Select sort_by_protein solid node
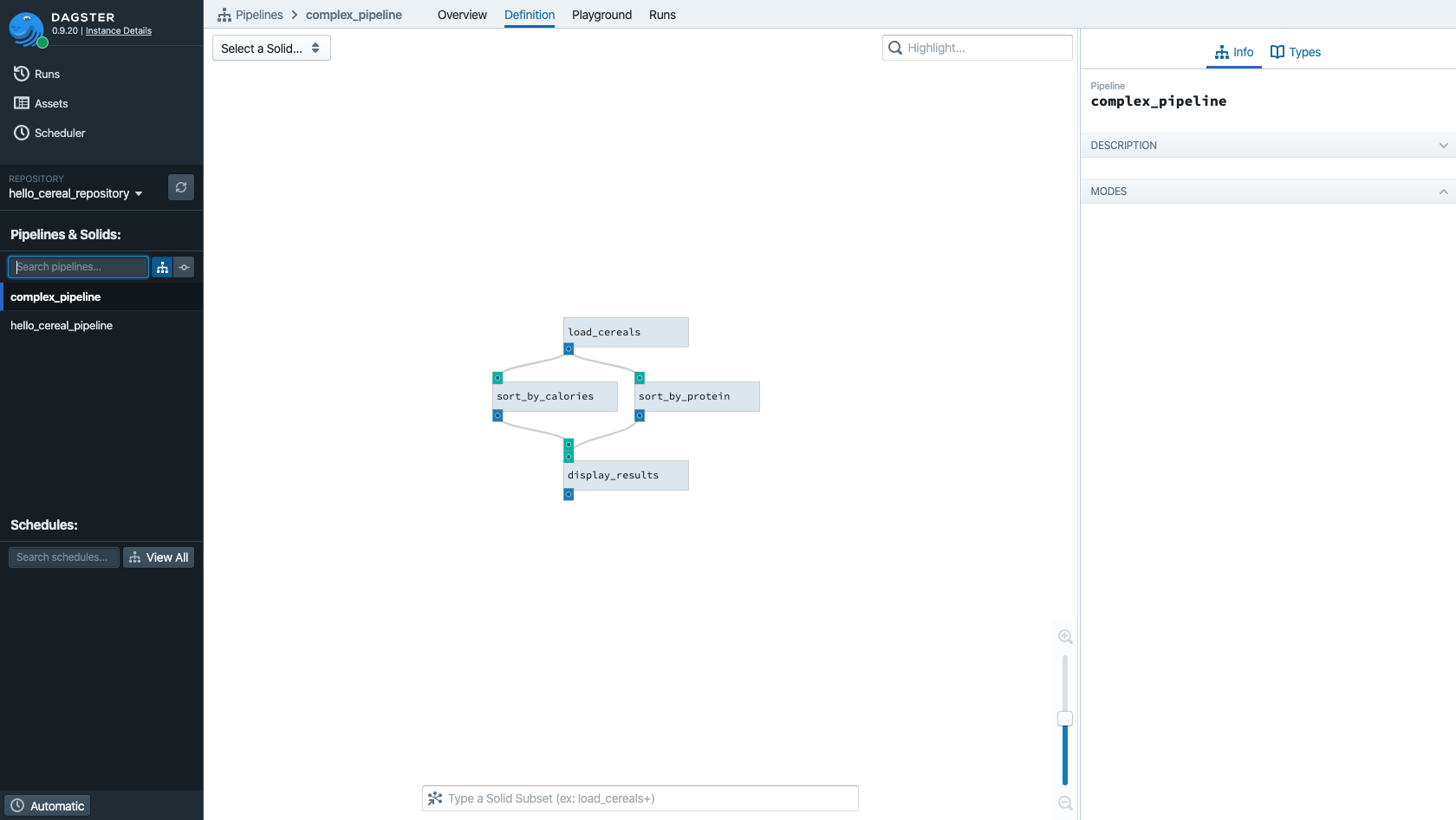 pyautogui.click(x=697, y=396)
